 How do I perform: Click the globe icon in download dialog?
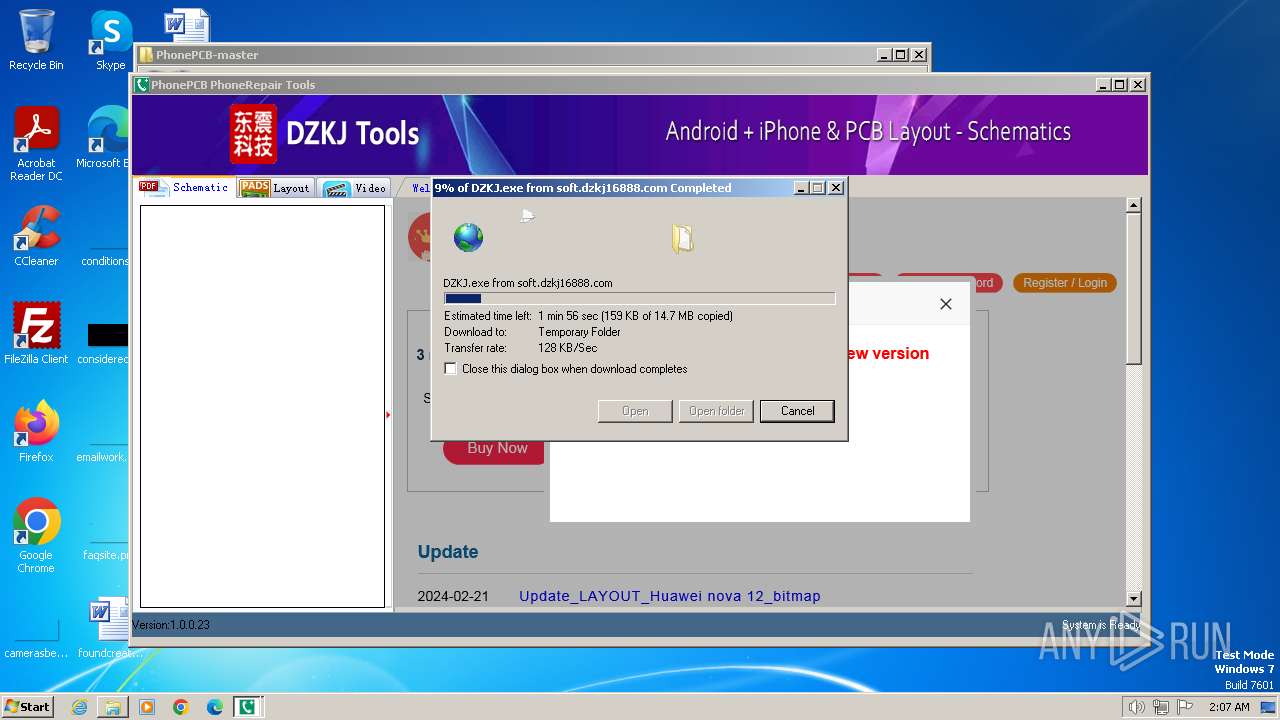tap(468, 237)
